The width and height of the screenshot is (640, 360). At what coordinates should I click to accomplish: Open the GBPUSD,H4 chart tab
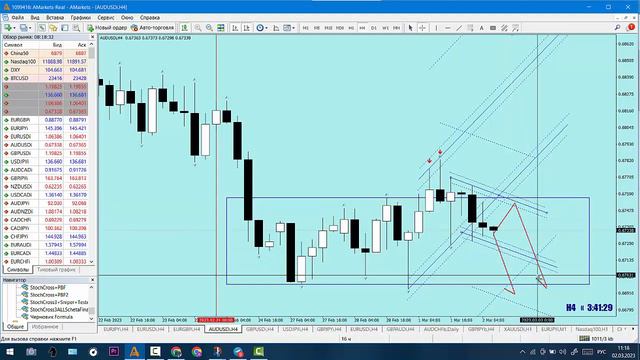[x=260, y=329]
